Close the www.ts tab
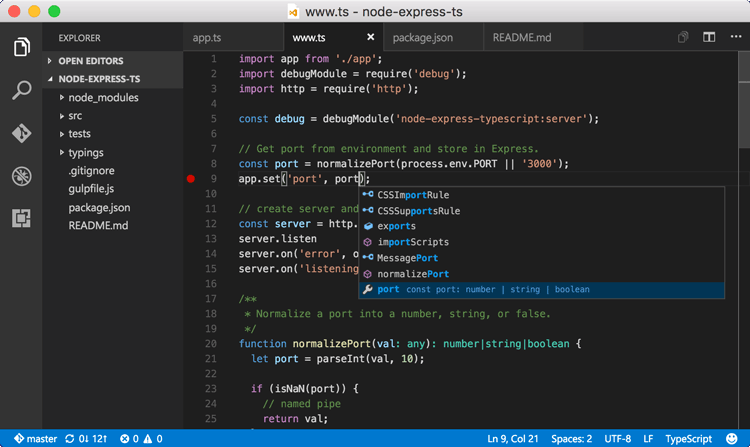The width and height of the screenshot is (750, 447). (x=370, y=37)
